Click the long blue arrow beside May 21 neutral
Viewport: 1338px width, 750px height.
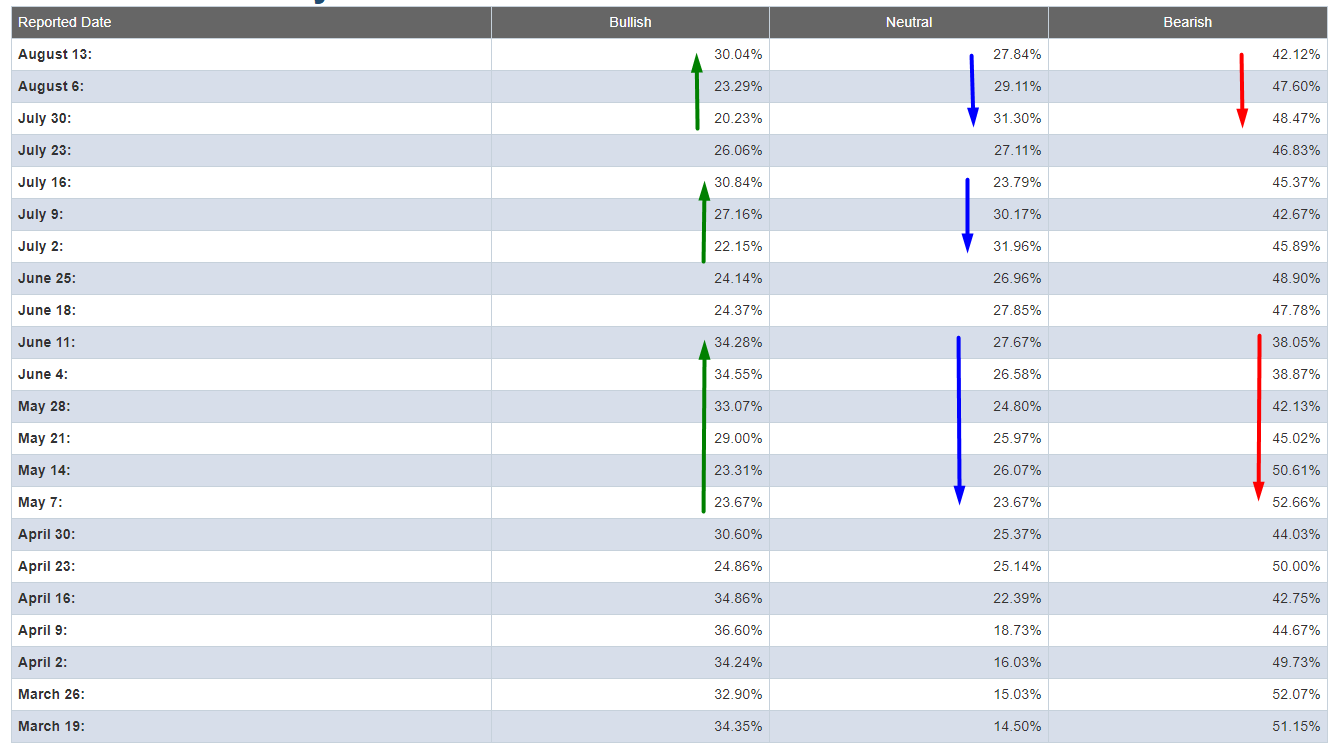[x=959, y=420]
